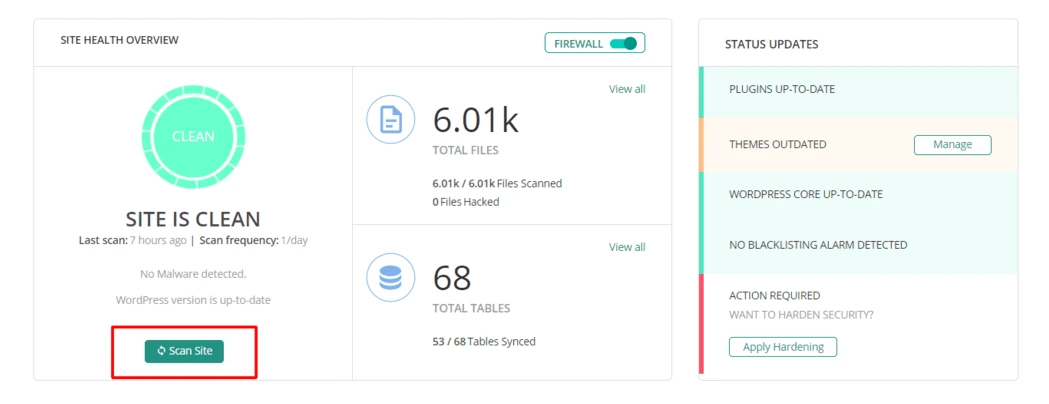Image resolution: width=1049 pixels, height=404 pixels.
Task: Click the 6.01k total files count
Action: [x=475, y=120]
